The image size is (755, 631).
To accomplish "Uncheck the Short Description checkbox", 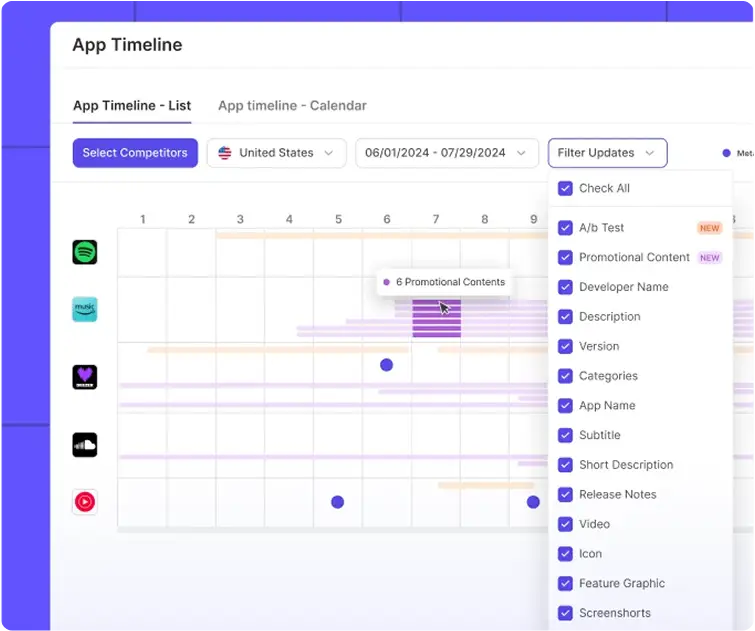I will 565,465.
